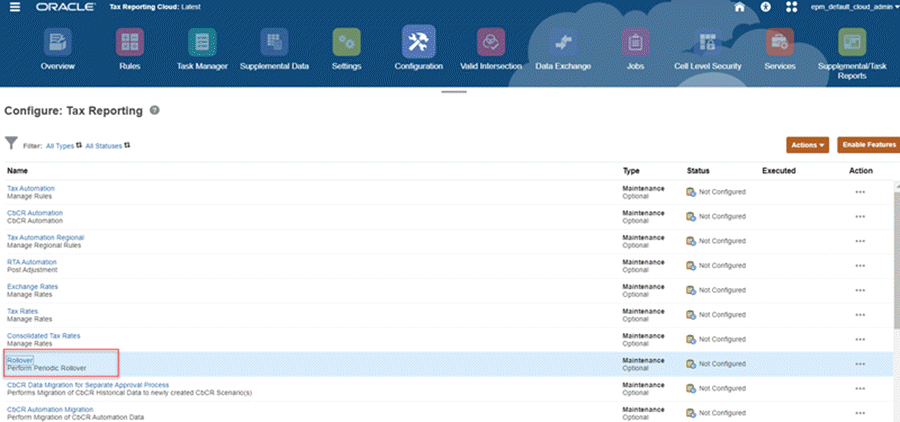This screenshot has height=422, width=900.
Task: Open the hamburger navigator menu
Action: tap(15, 7)
